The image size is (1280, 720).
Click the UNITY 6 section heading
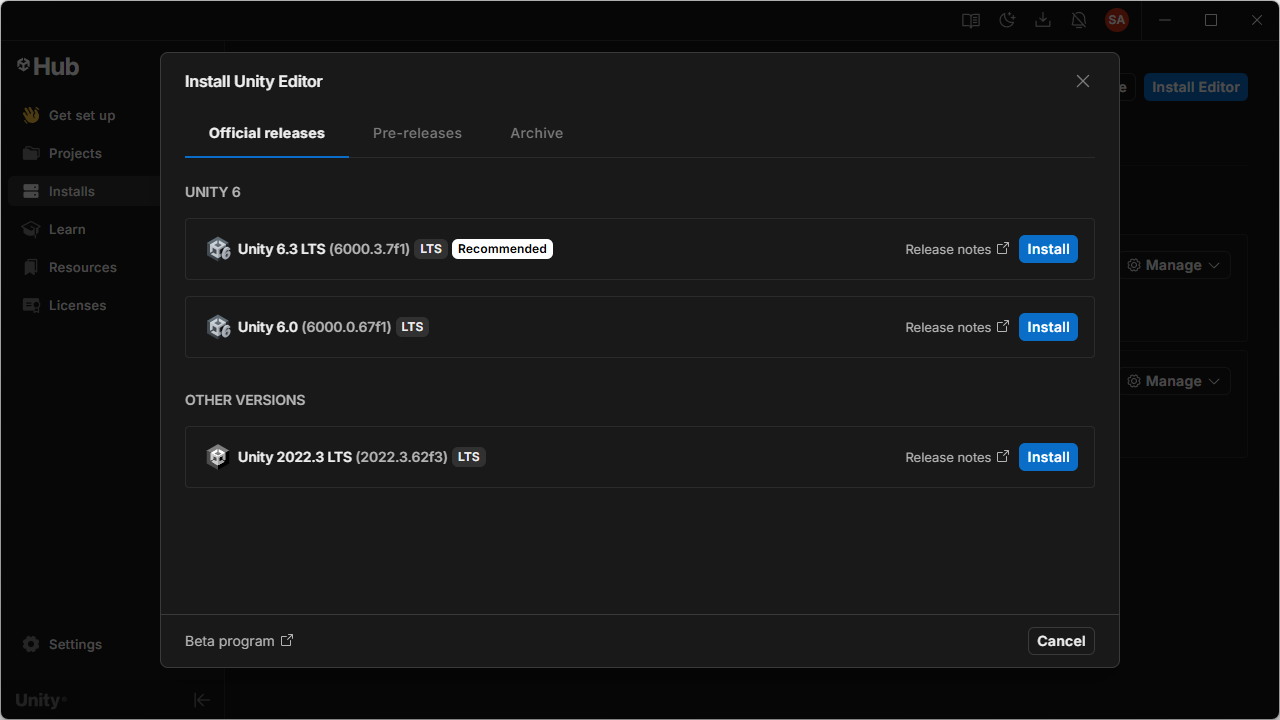(x=213, y=192)
